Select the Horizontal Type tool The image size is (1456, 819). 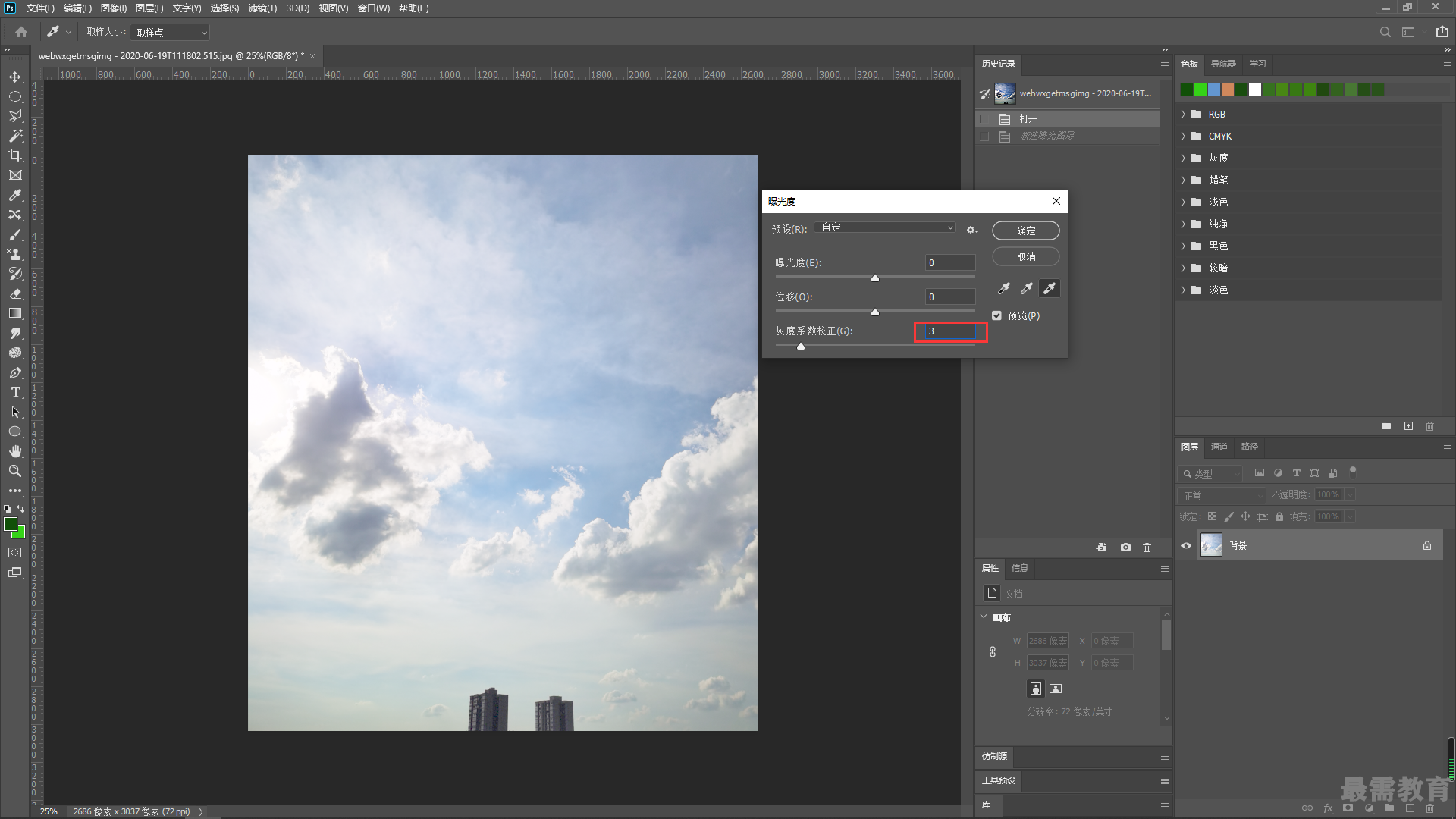coord(15,392)
